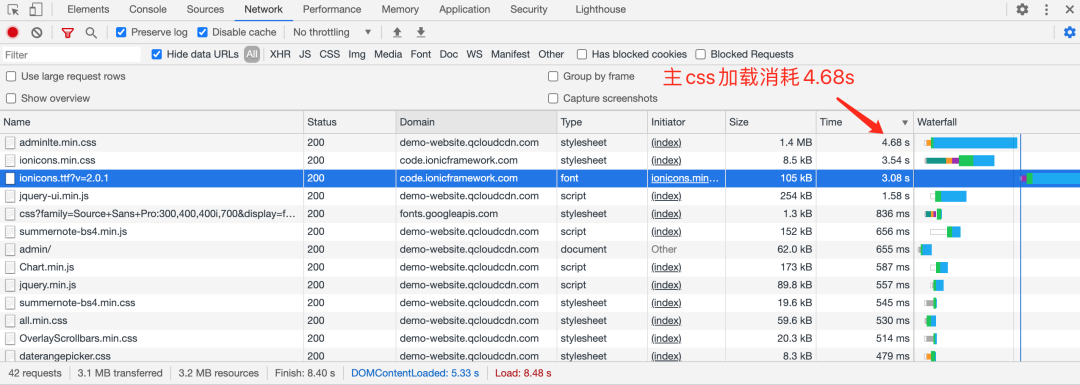Enable Use large request rows
The image size is (1080, 385).
point(11,76)
